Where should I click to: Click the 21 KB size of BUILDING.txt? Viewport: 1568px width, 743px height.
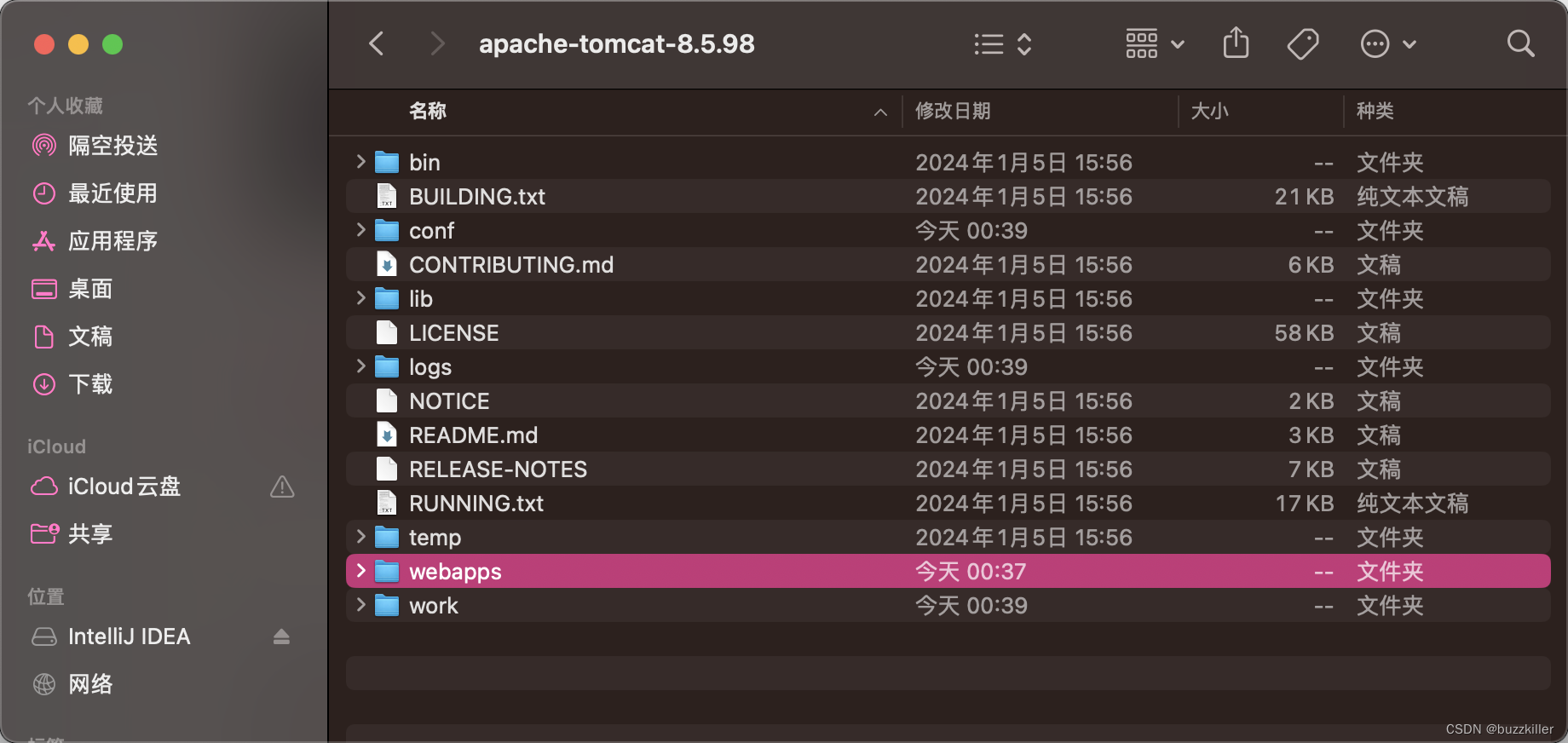[1304, 197]
